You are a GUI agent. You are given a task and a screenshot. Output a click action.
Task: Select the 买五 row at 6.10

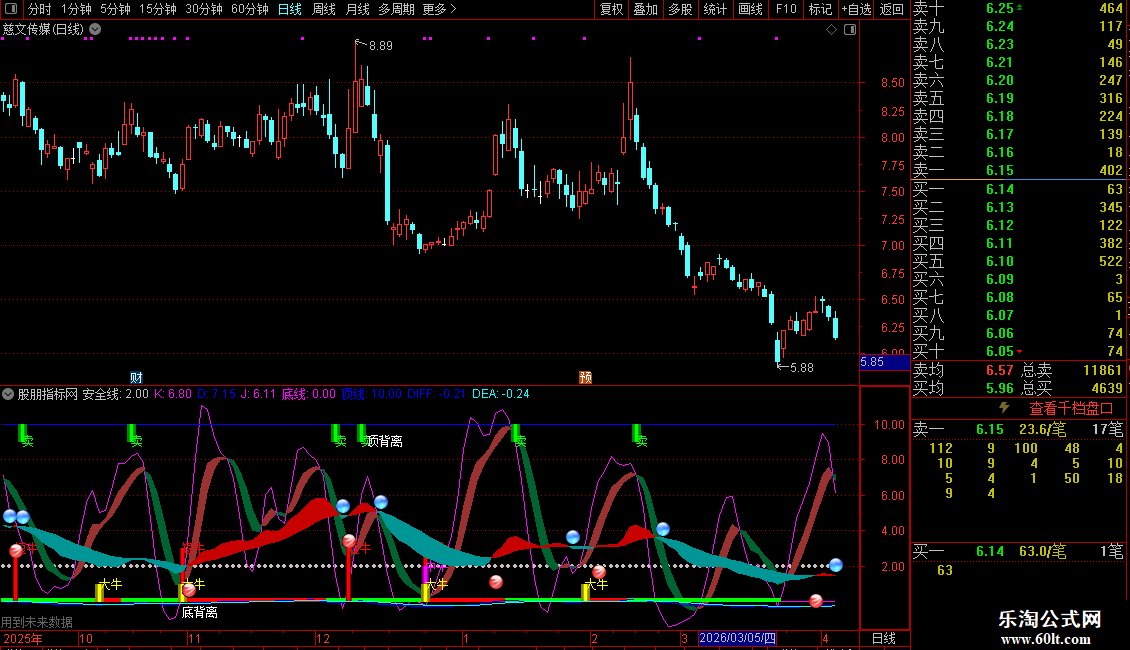[1018, 261]
